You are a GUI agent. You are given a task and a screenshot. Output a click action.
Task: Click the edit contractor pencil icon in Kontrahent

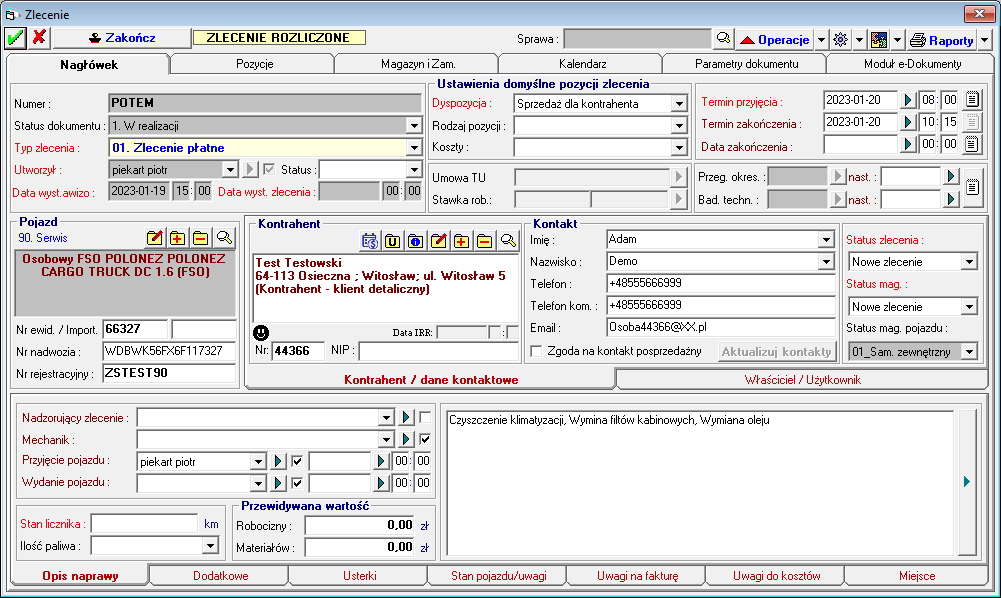click(438, 240)
